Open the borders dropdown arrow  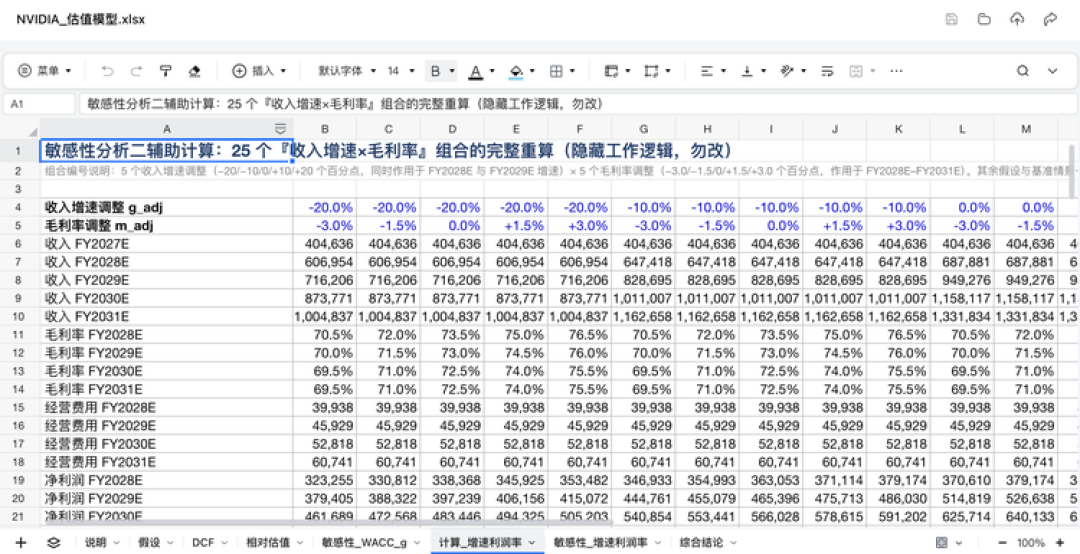point(572,71)
